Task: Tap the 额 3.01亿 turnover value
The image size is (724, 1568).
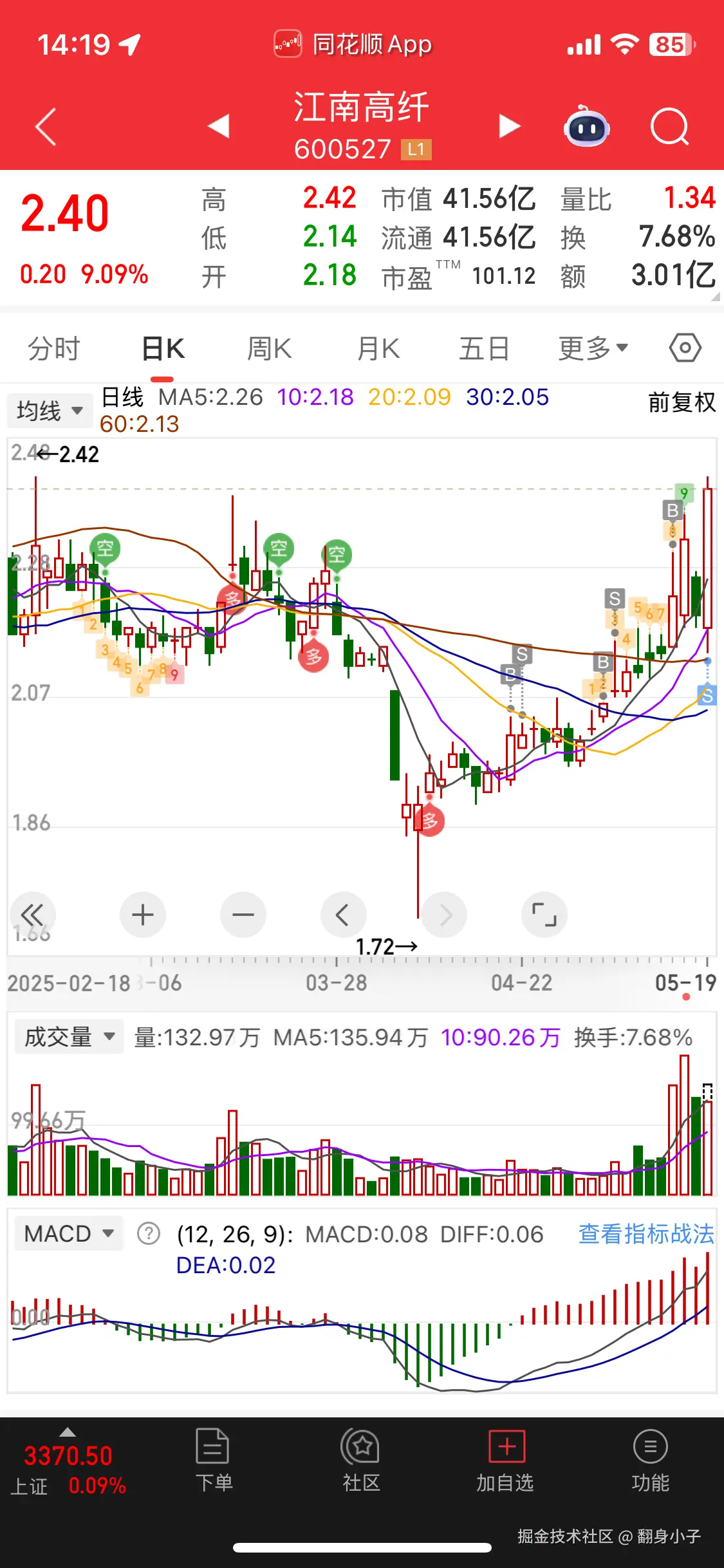Action: (x=638, y=275)
